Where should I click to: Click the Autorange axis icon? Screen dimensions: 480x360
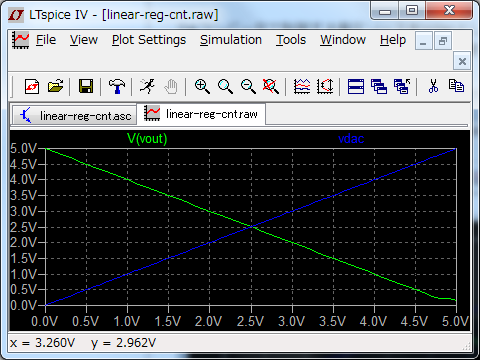pyautogui.click(x=325, y=86)
